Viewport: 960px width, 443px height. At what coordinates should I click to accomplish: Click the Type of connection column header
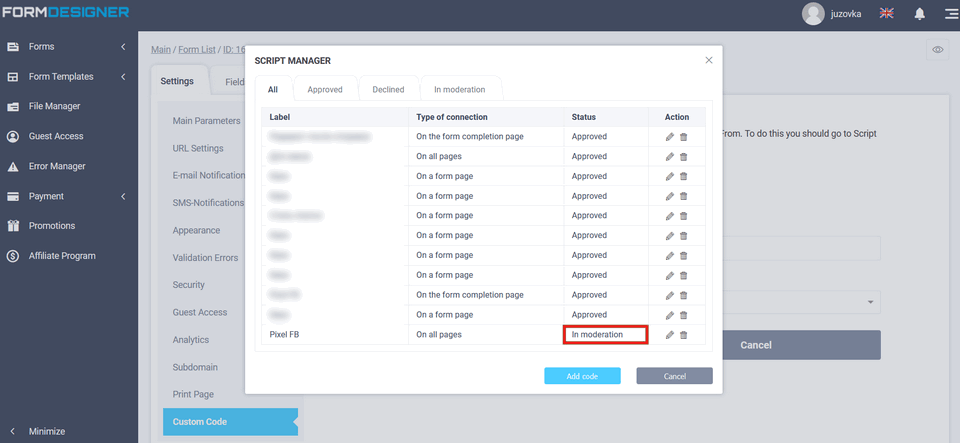[x=486, y=117]
